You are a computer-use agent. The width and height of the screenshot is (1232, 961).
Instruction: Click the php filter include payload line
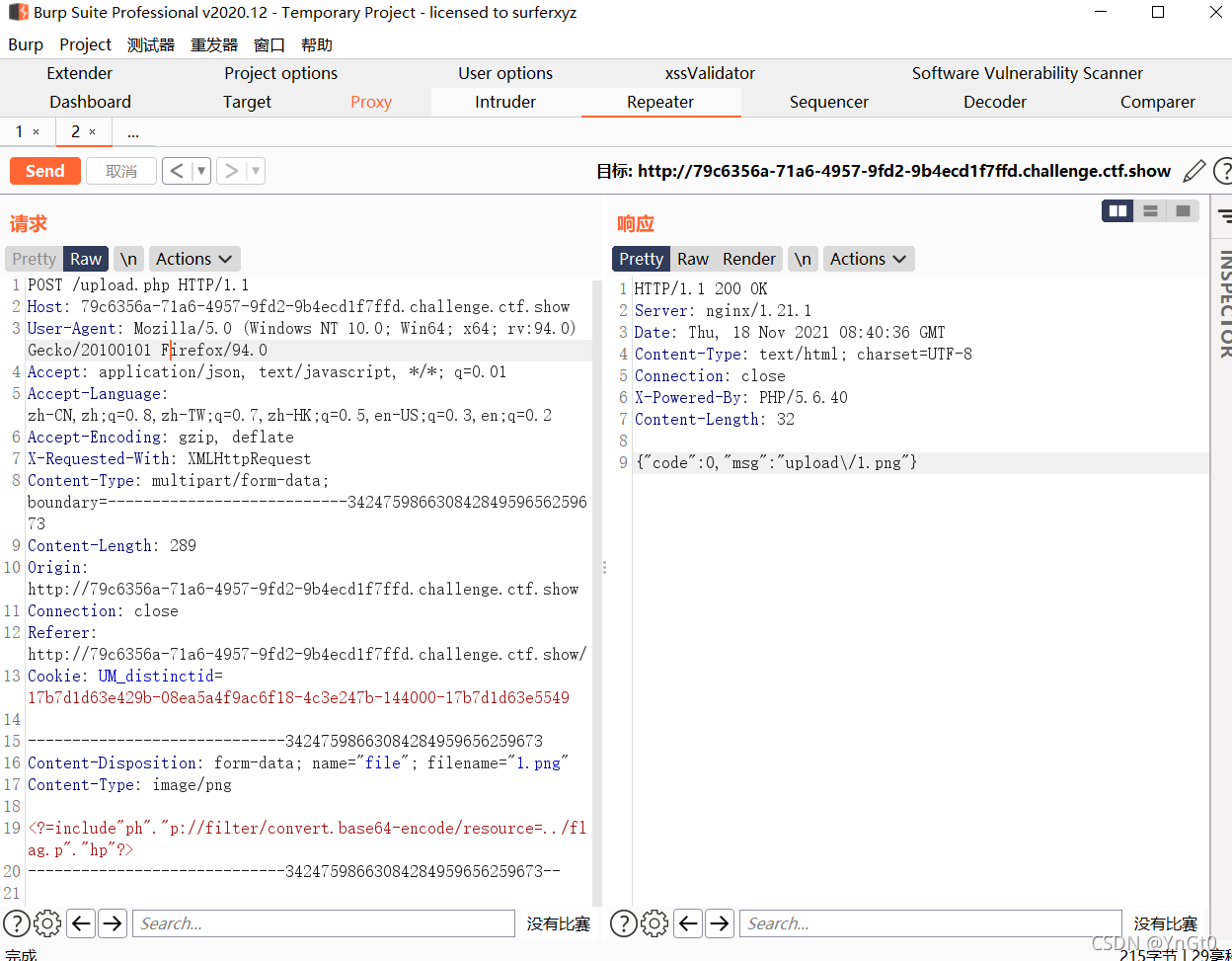click(307, 839)
